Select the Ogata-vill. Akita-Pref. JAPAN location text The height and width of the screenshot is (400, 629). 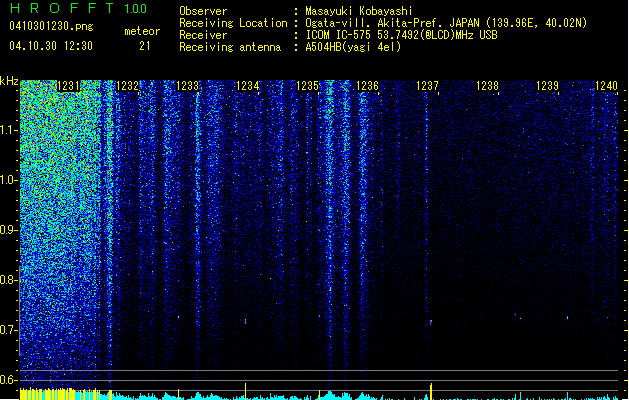coord(446,23)
